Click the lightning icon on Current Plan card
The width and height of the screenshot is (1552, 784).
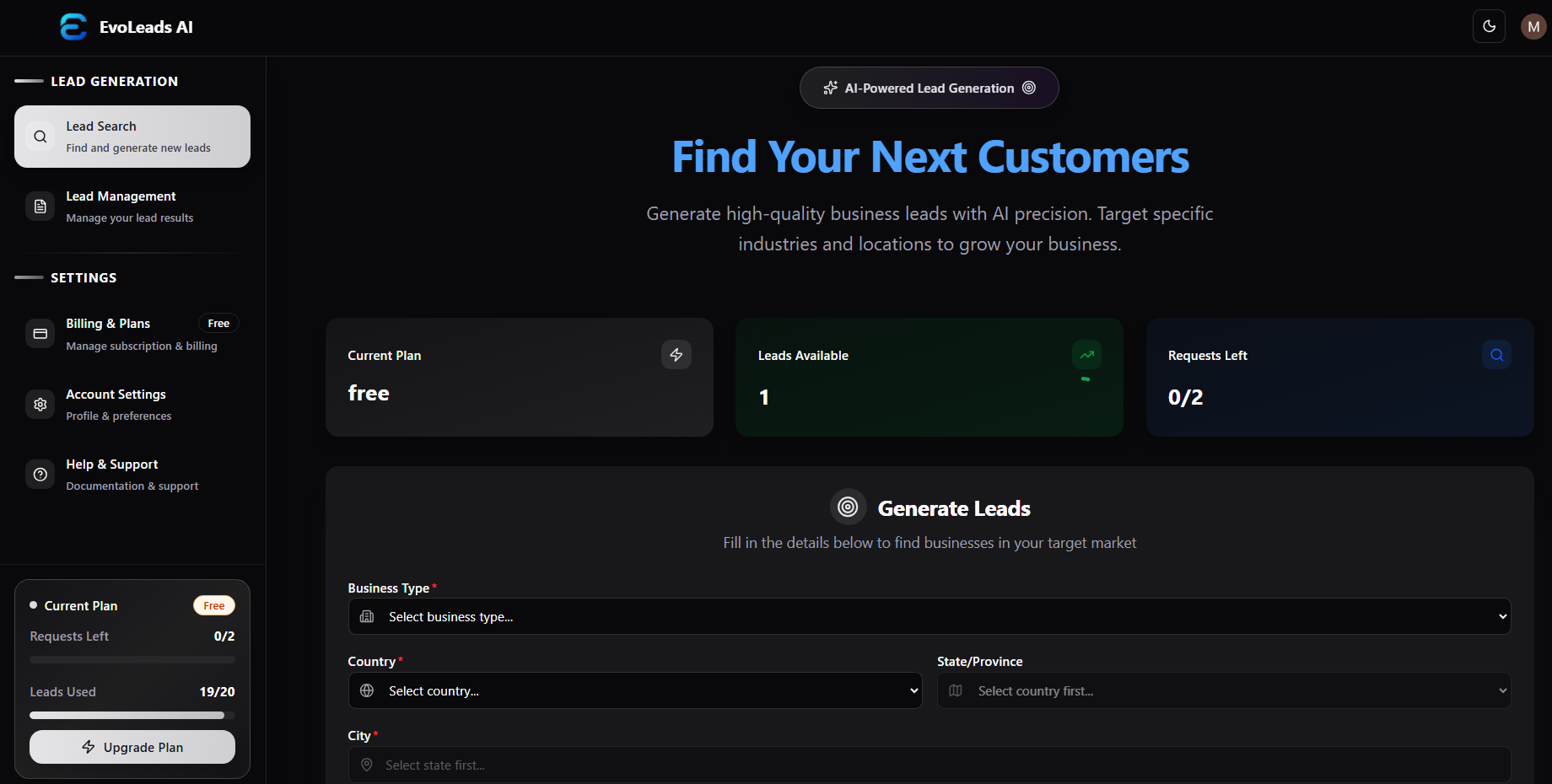pyautogui.click(x=676, y=354)
